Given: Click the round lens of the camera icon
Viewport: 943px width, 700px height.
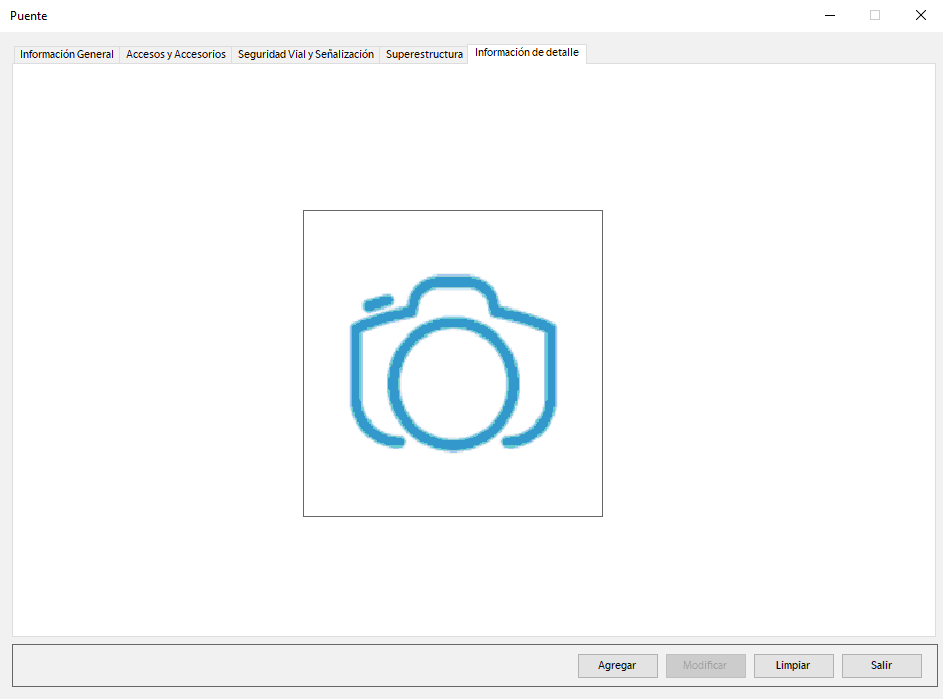Looking at the screenshot, I should (453, 382).
